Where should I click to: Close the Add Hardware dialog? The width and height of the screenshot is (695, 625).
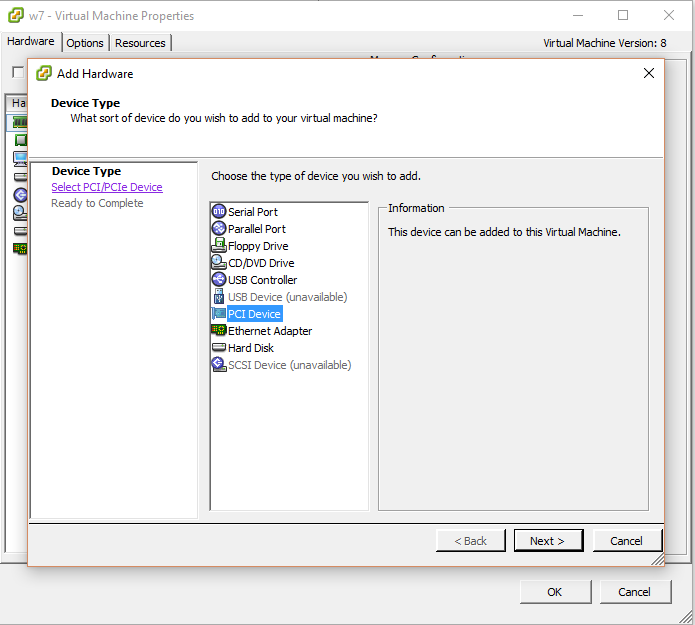tap(649, 73)
